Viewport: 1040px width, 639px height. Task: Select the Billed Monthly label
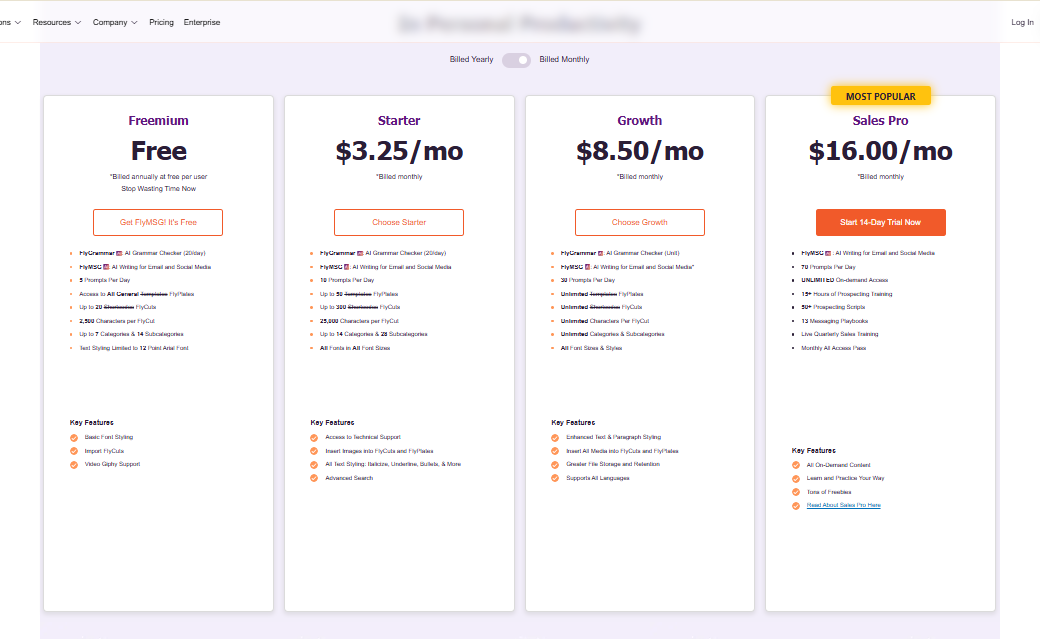(x=564, y=59)
